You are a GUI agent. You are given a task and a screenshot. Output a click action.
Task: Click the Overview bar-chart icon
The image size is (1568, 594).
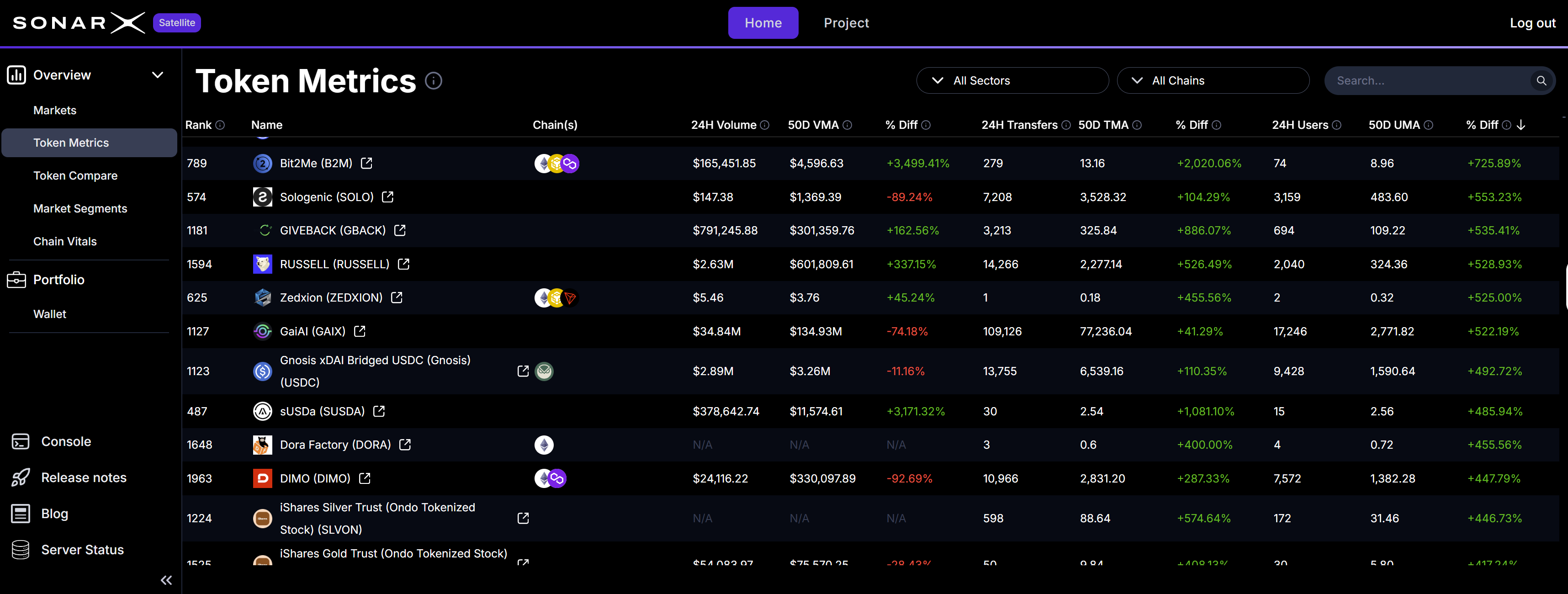[16, 74]
